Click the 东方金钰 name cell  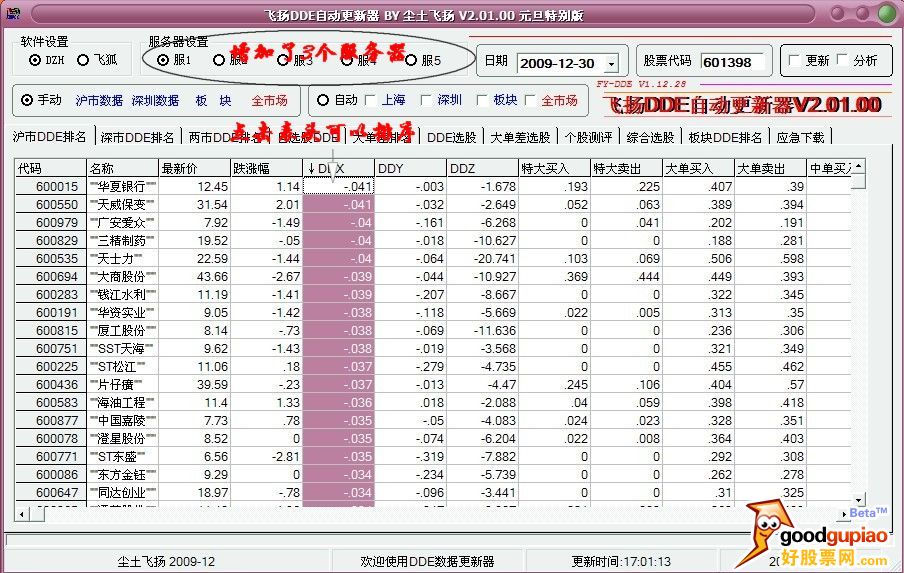pos(122,474)
